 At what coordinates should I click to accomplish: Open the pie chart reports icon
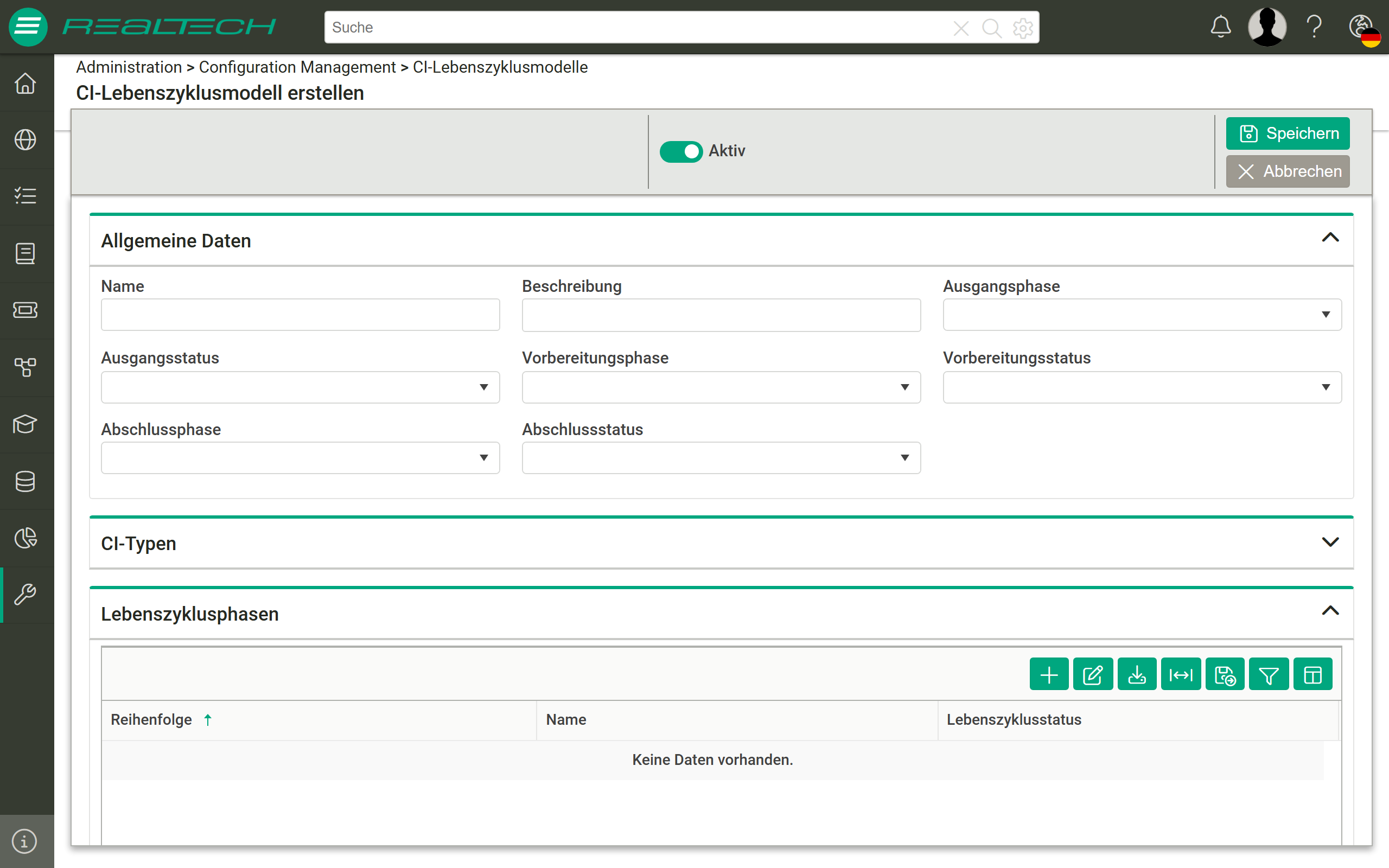pos(26,538)
